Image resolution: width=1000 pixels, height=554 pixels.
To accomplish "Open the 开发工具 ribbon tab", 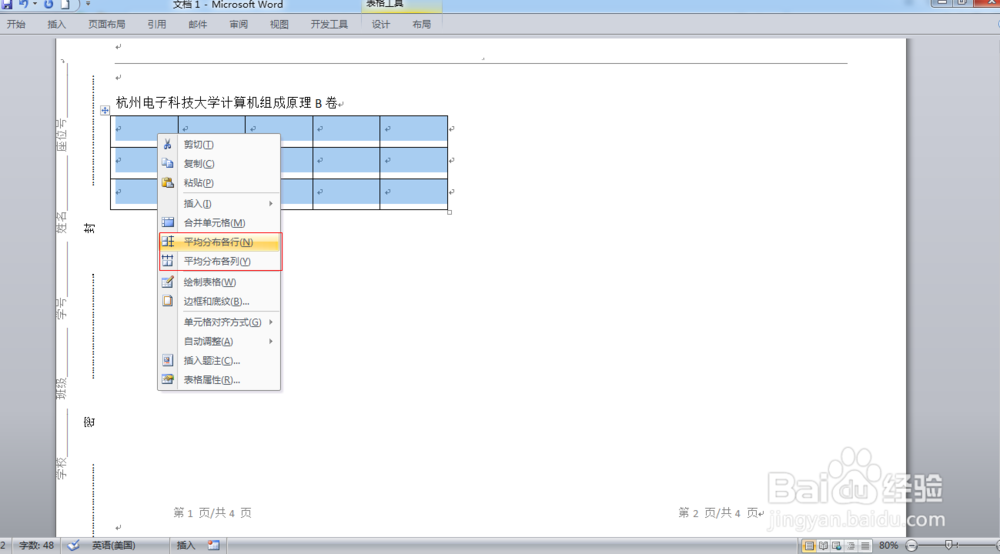I will coord(329,24).
